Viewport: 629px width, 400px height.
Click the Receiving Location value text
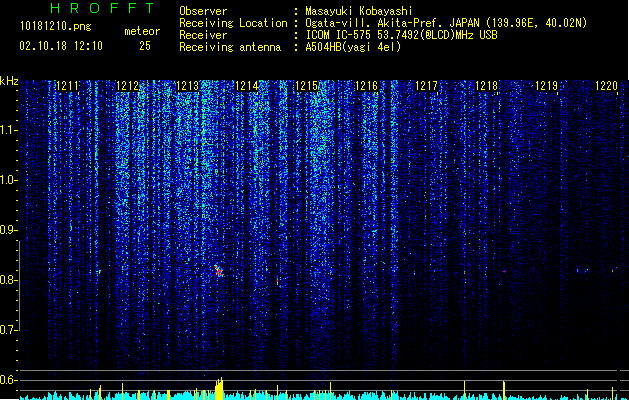coord(446,23)
